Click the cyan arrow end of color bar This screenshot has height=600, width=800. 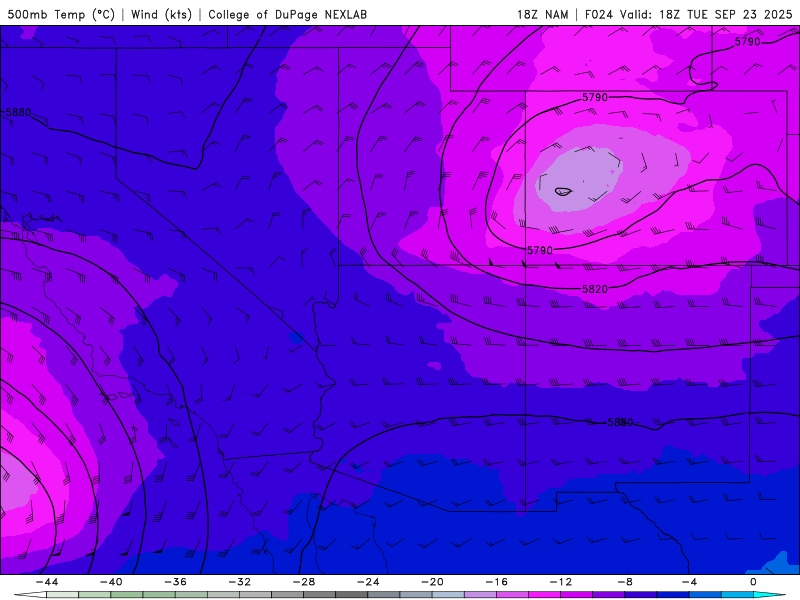point(768,595)
